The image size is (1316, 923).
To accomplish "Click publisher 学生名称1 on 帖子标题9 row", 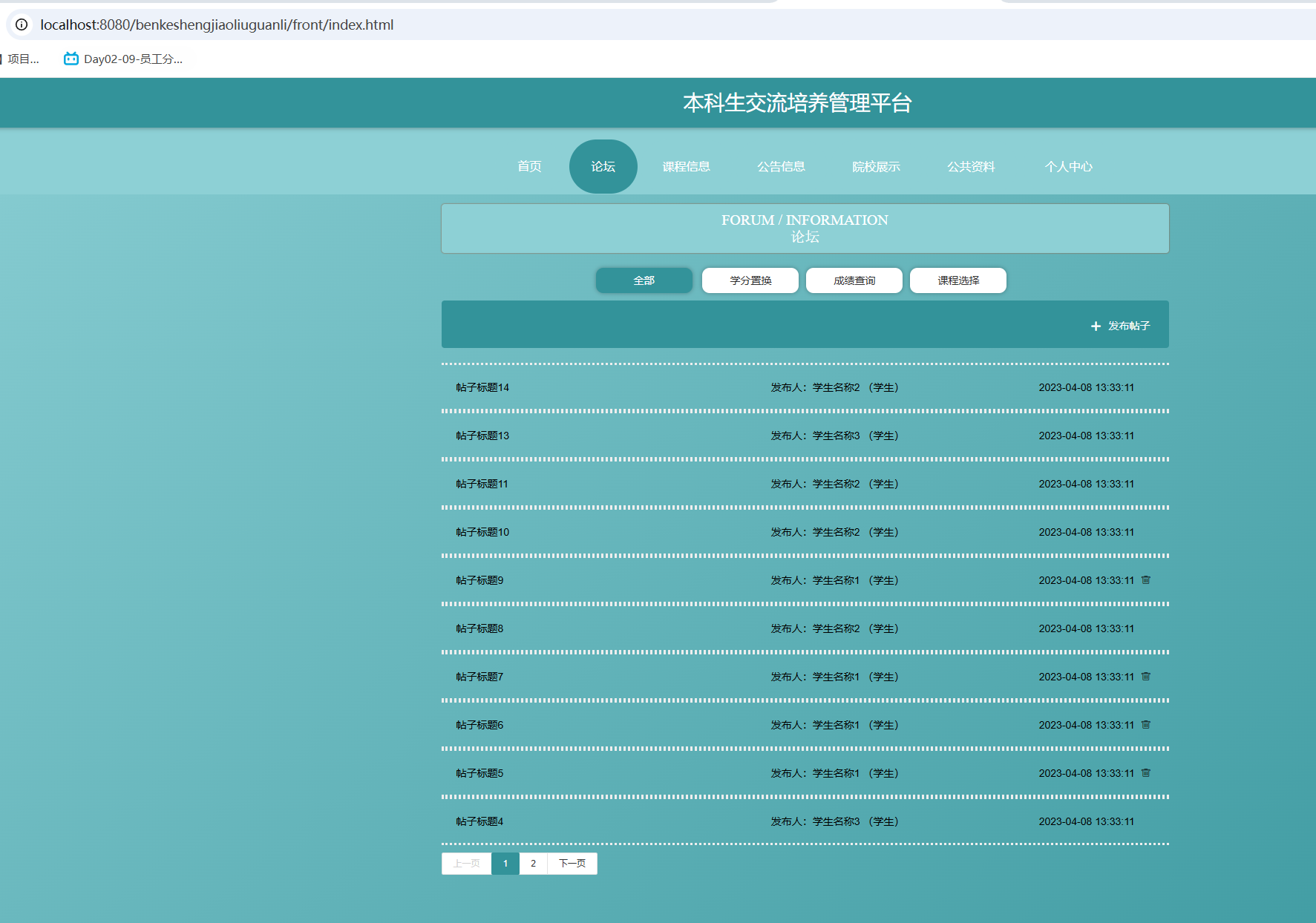I will tap(836, 580).
